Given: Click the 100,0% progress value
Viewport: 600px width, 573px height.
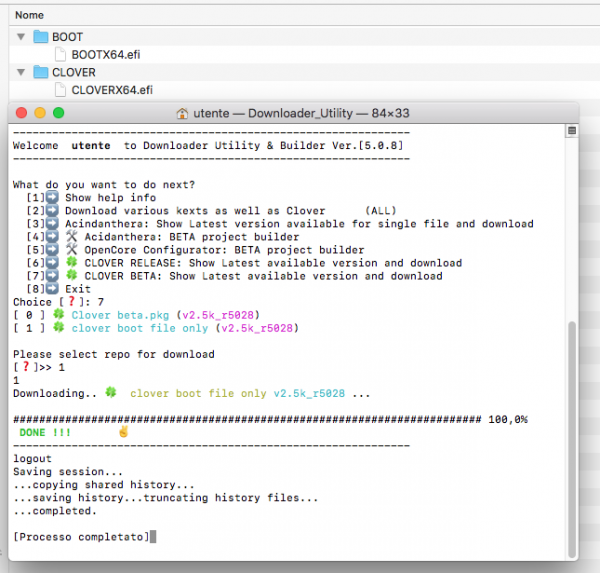Looking at the screenshot, I should [508, 420].
